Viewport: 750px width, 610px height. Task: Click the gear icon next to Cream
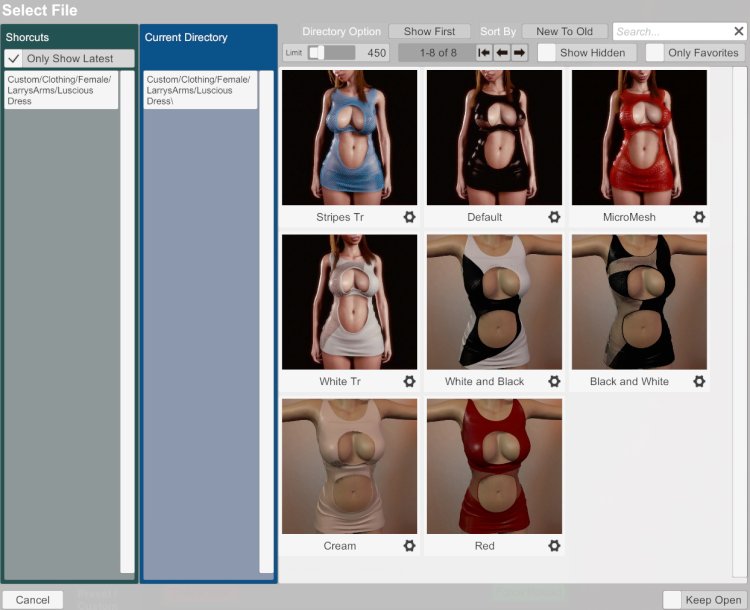(x=409, y=546)
